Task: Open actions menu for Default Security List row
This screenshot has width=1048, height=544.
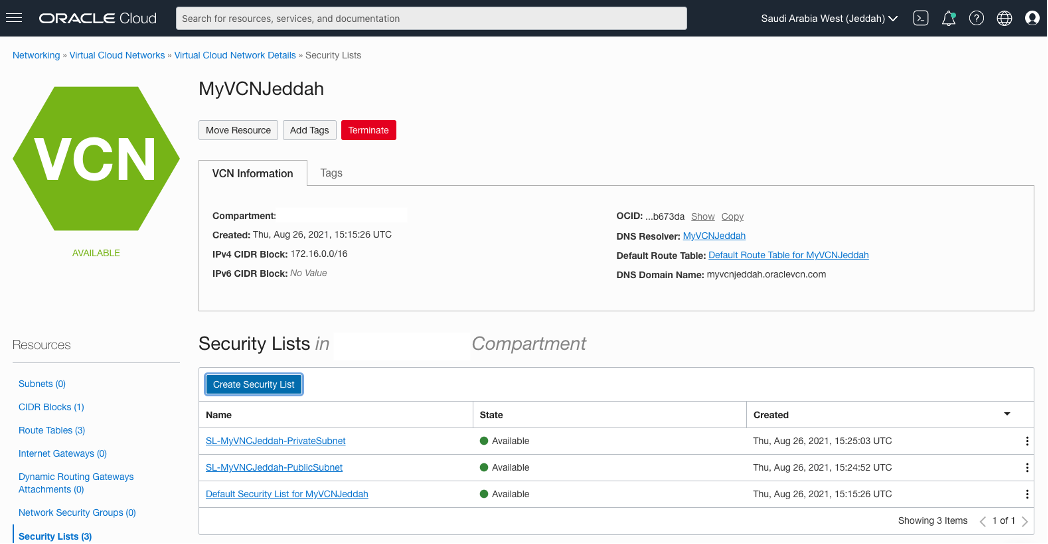Action: click(1027, 495)
